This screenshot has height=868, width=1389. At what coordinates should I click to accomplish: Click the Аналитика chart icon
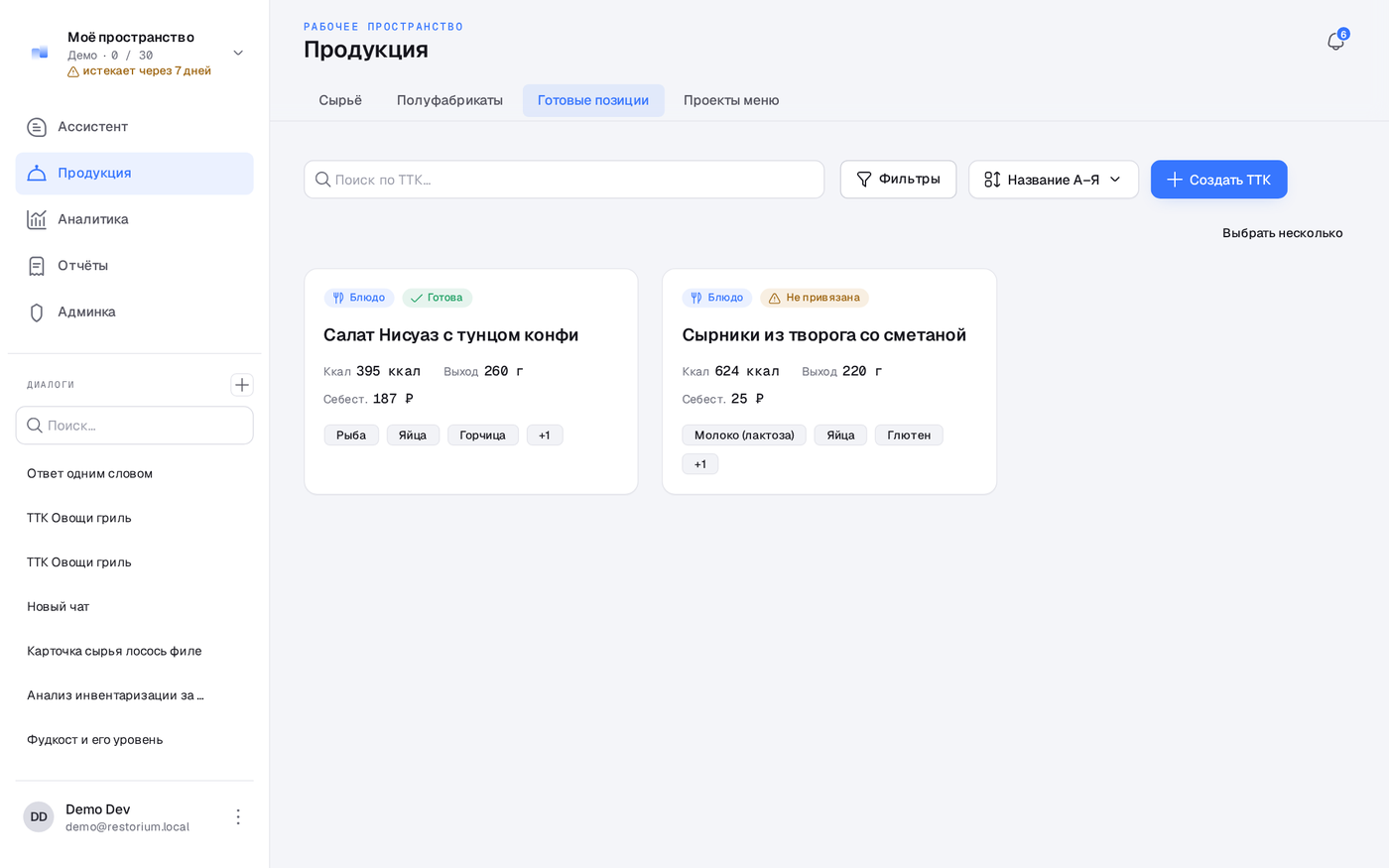37,219
